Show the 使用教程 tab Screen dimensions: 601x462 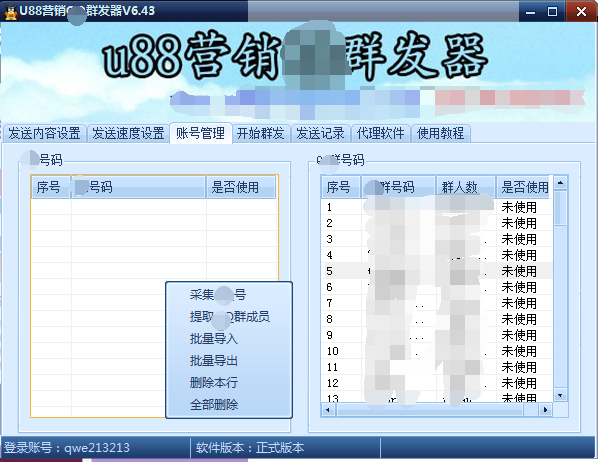pos(440,133)
